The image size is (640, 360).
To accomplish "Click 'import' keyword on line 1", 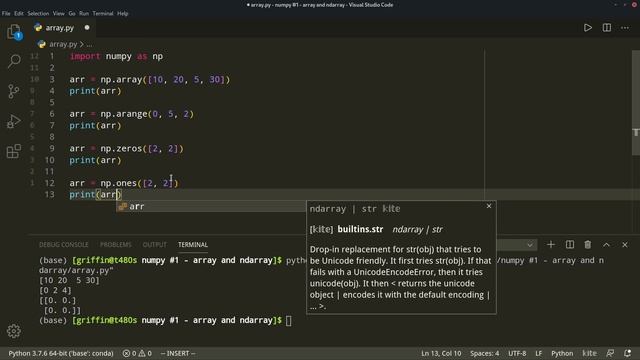I will pyautogui.click(x=85, y=56).
